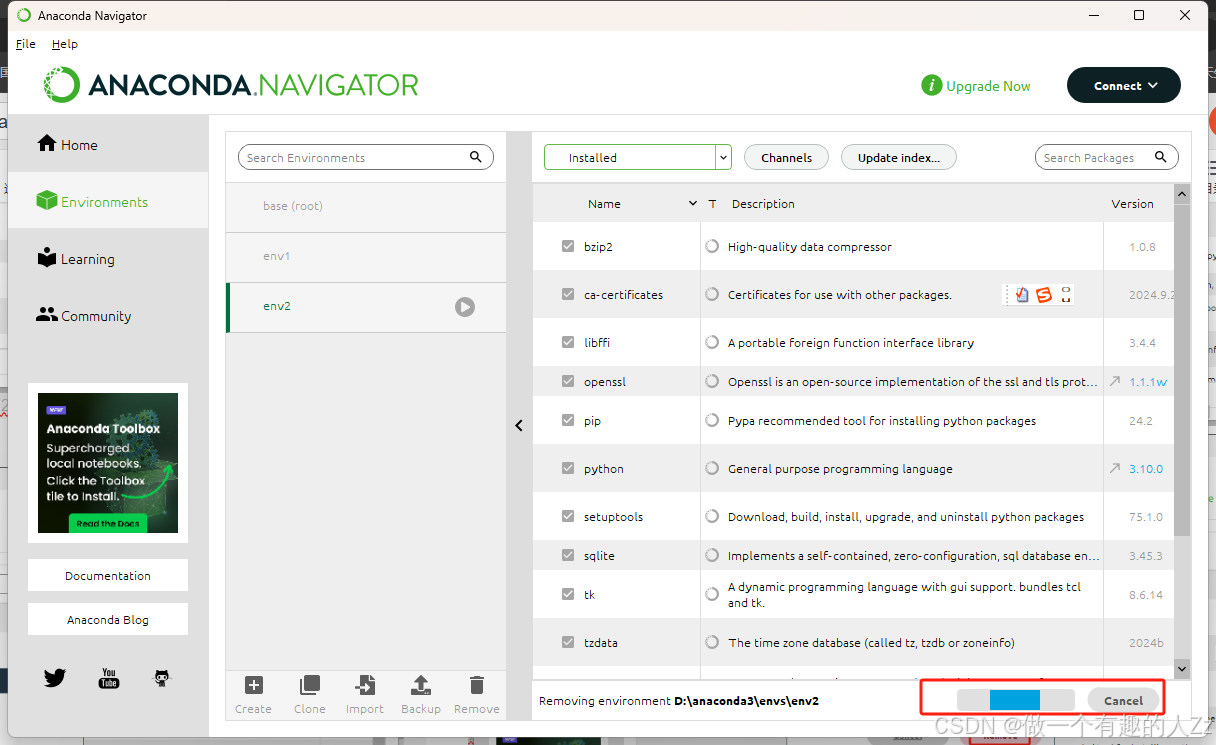Click the bzip2 package type circle
1216x745 pixels.
712,246
